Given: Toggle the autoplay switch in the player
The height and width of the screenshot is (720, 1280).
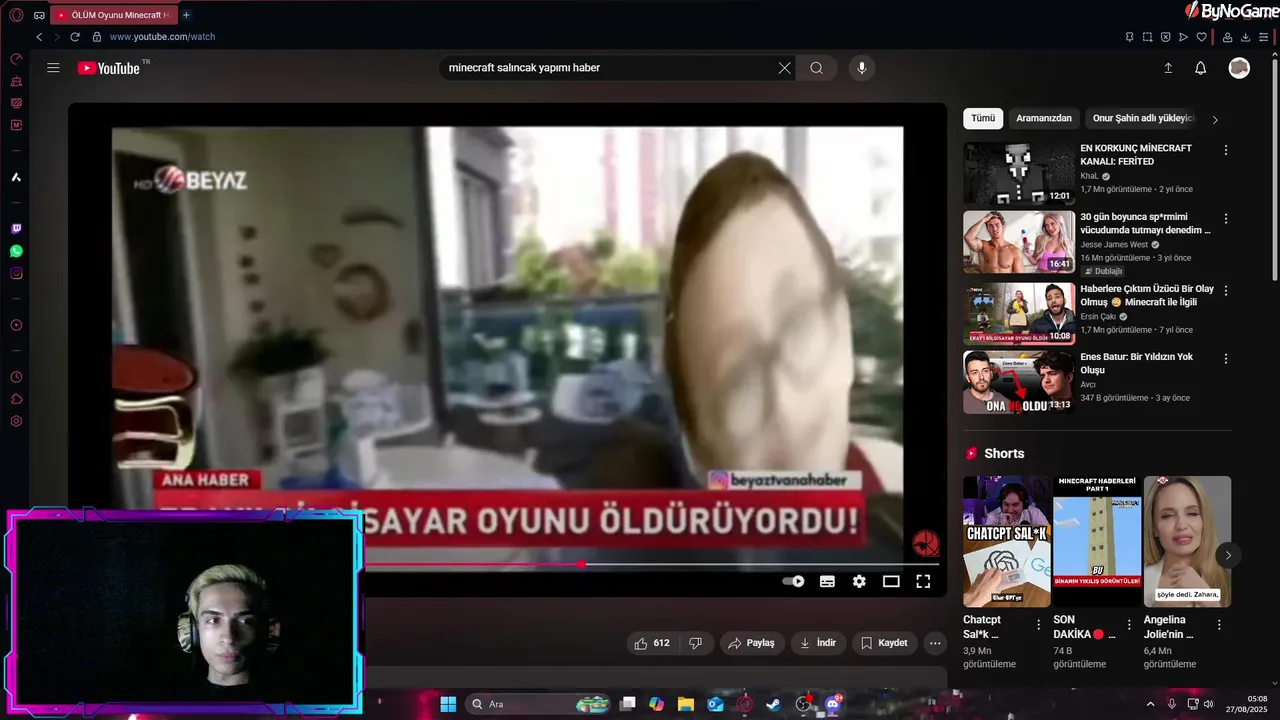Looking at the screenshot, I should click(793, 581).
